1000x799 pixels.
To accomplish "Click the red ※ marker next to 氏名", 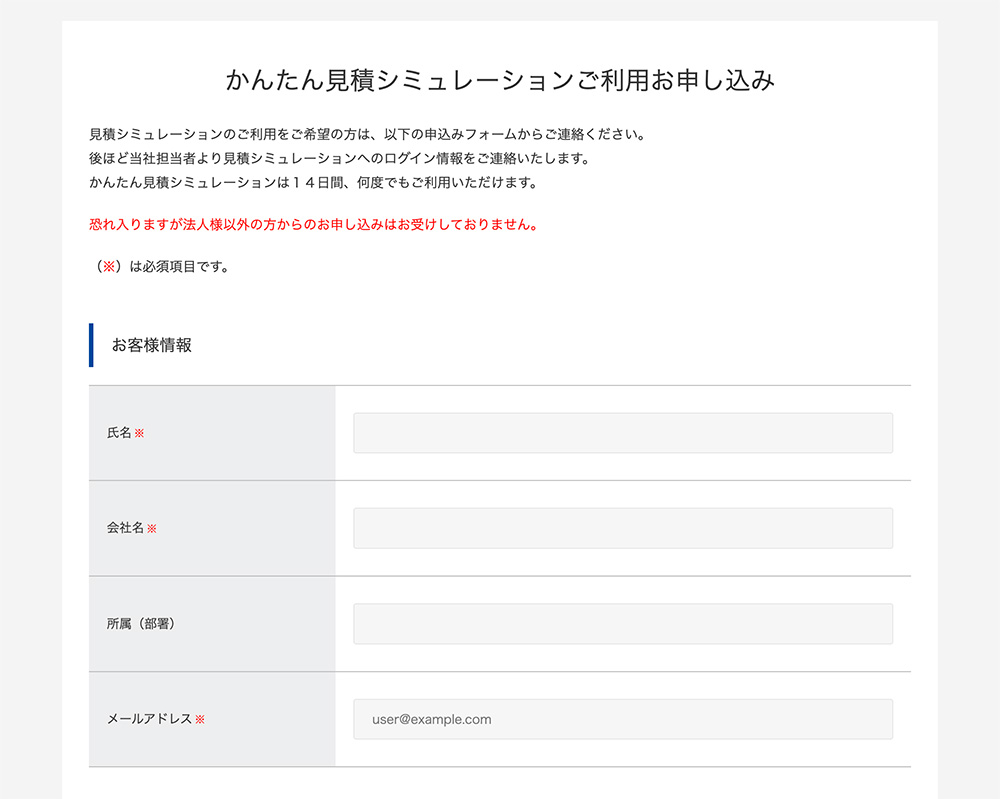I will (x=140, y=433).
